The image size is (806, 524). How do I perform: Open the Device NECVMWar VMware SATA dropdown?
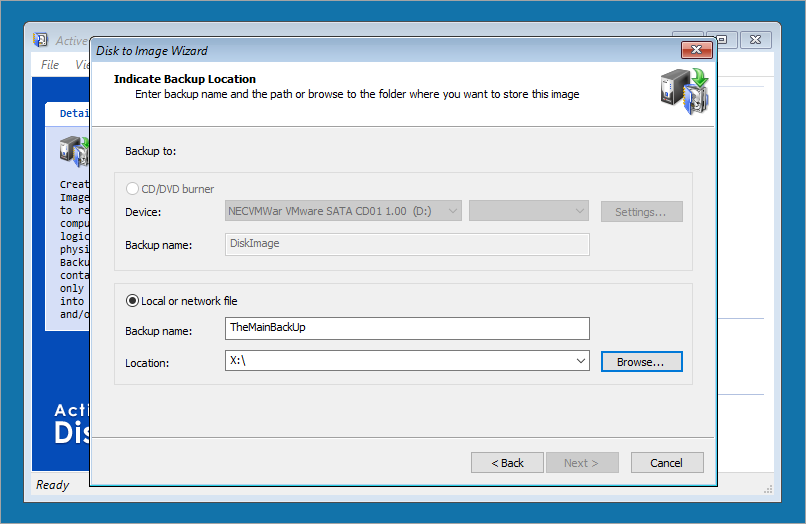click(x=343, y=211)
